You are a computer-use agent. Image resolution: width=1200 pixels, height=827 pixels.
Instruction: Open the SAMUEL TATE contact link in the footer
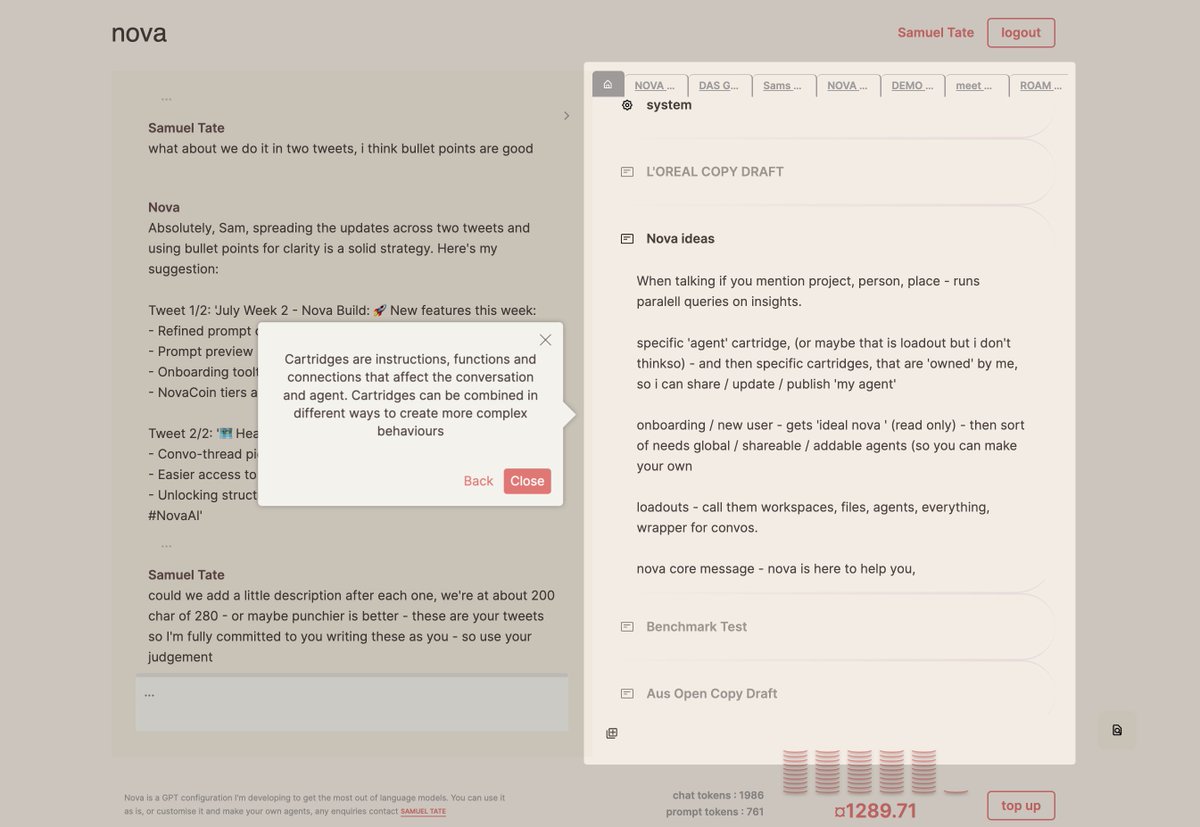(423, 812)
